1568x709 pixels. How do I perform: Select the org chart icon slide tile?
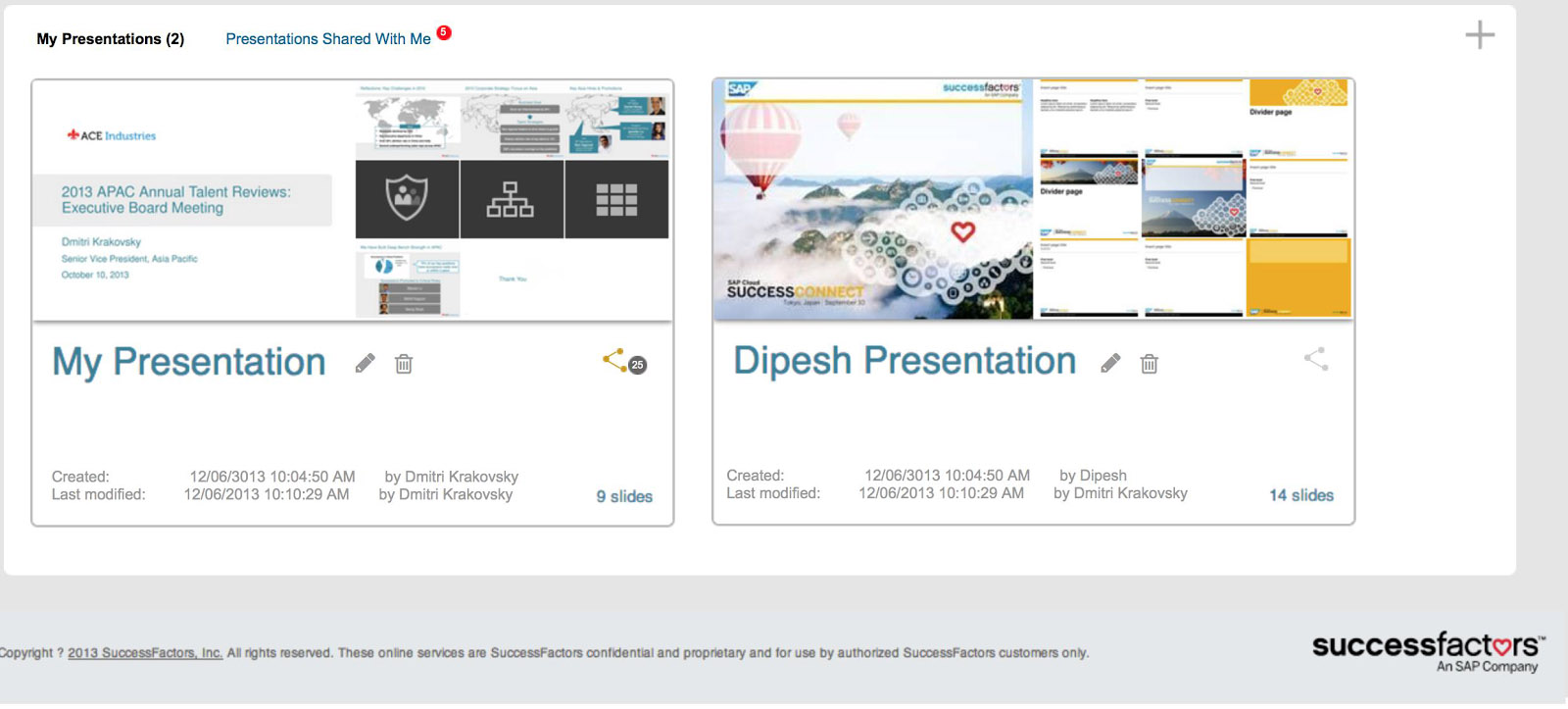click(x=511, y=199)
